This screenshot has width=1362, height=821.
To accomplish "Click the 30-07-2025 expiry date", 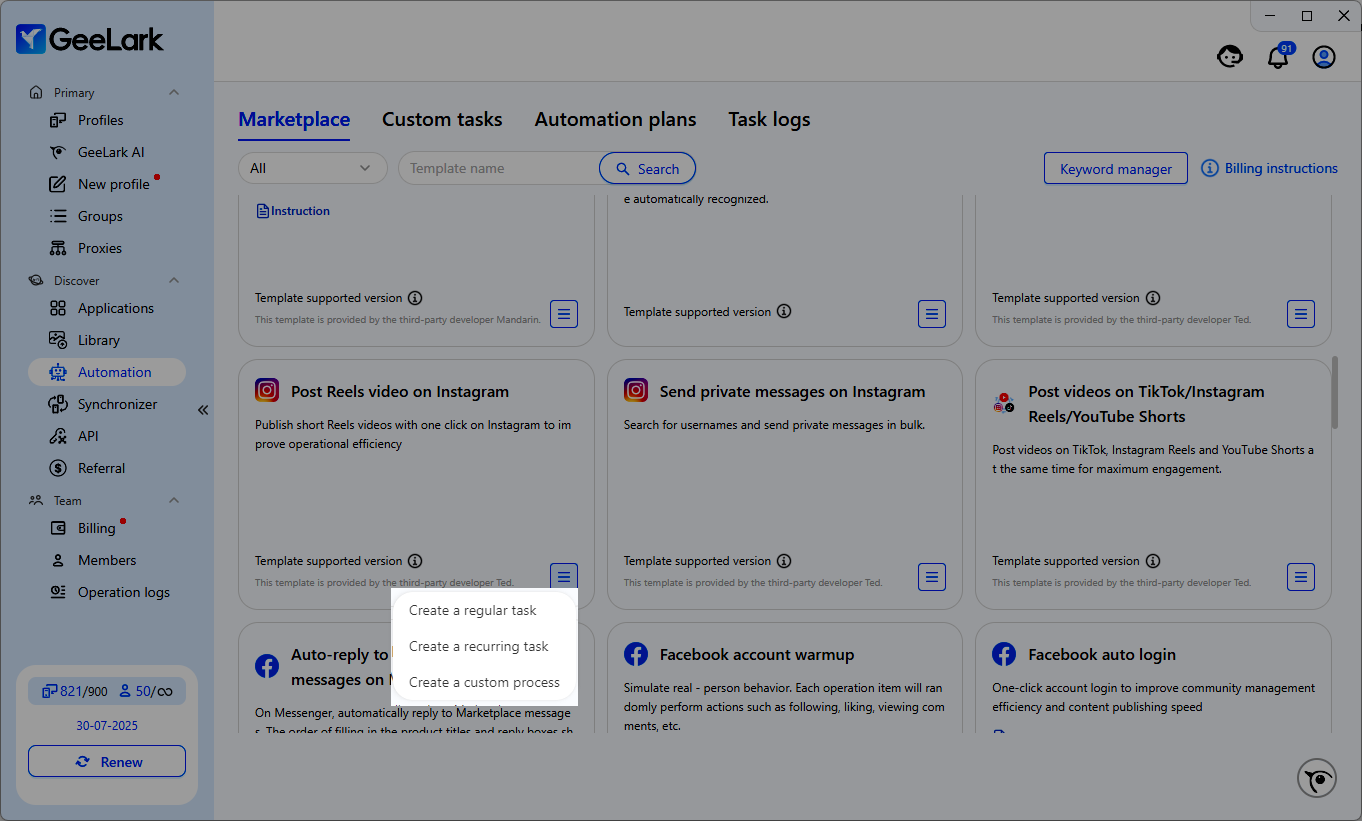I will pos(107,724).
